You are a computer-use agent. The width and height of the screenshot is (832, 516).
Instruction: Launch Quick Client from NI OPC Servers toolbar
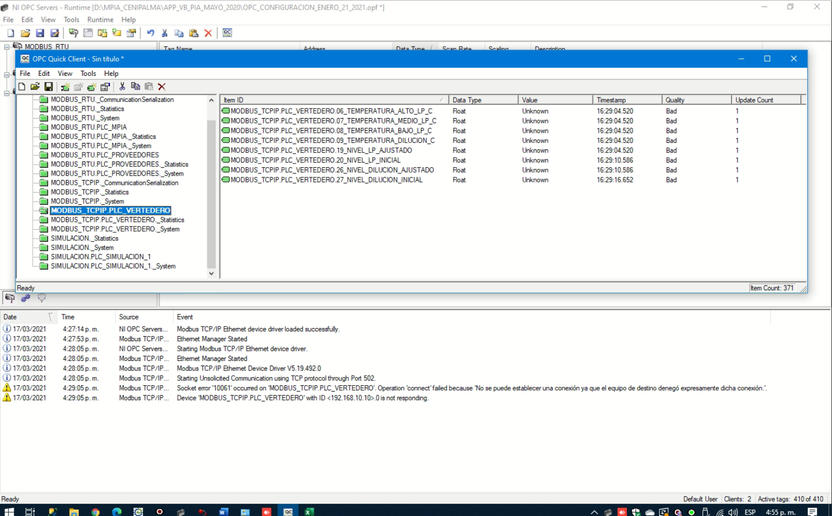pos(227,33)
